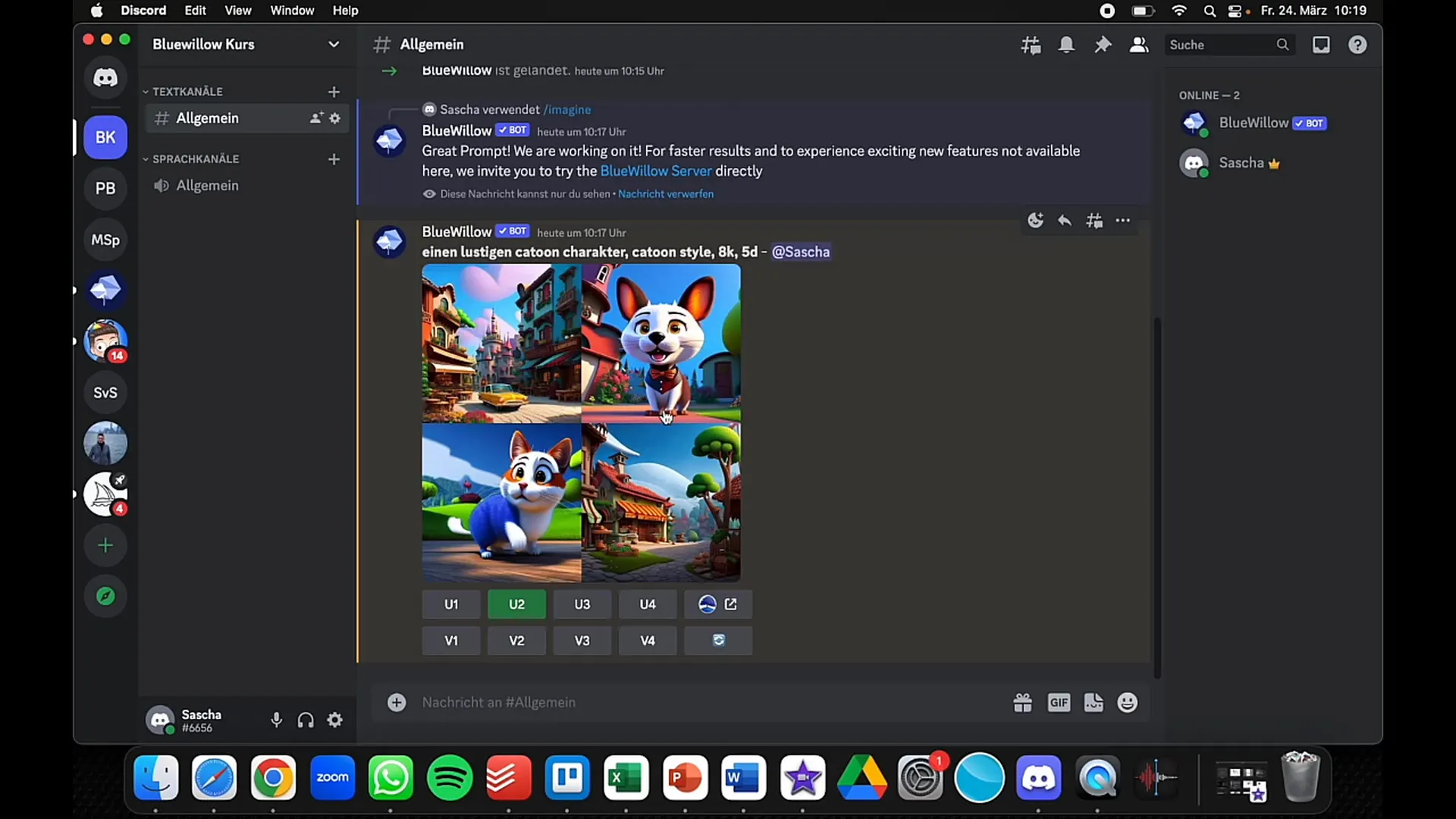1456x819 pixels.
Task: Click the U2 upscale button
Action: (517, 604)
